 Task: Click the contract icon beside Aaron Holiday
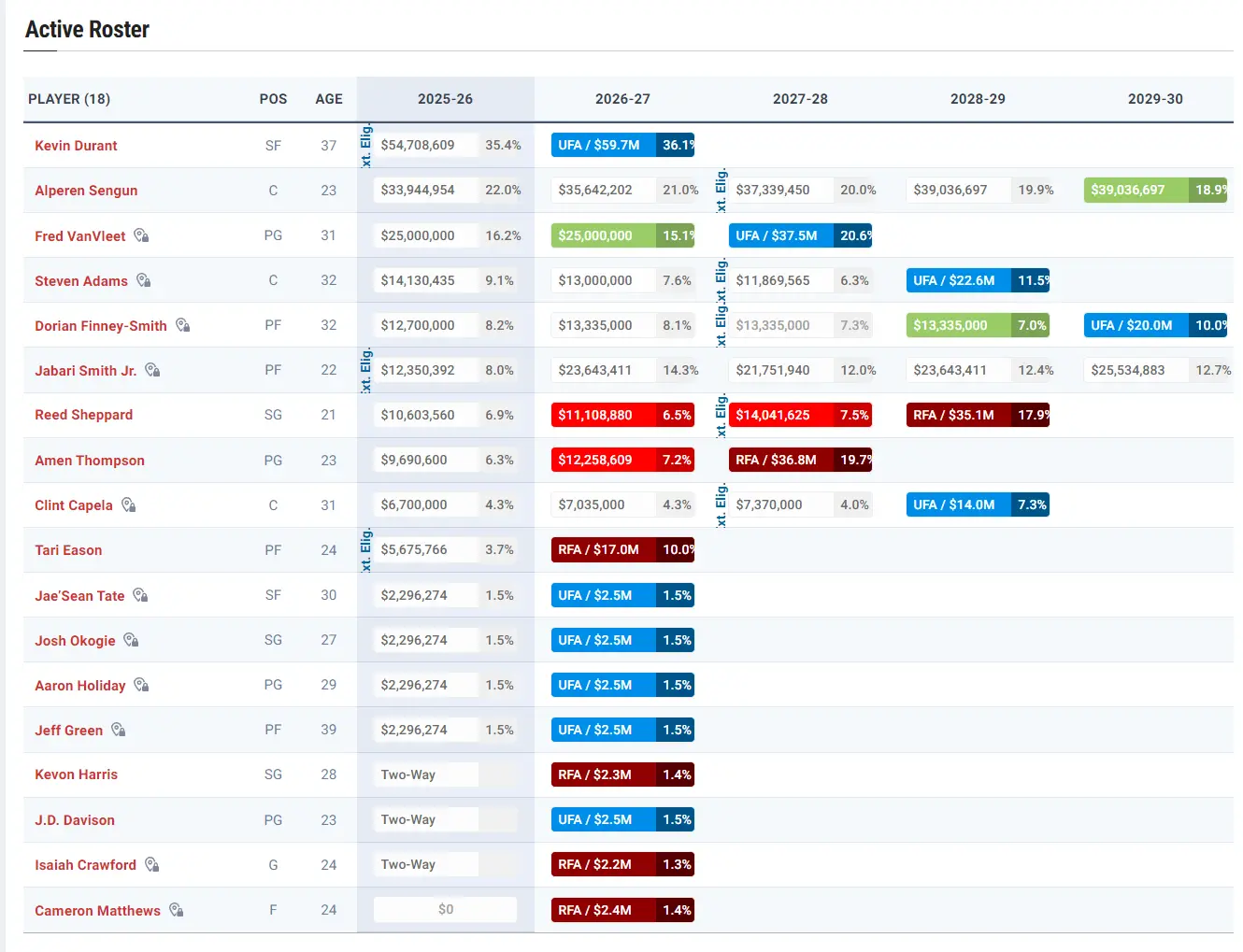coord(141,685)
